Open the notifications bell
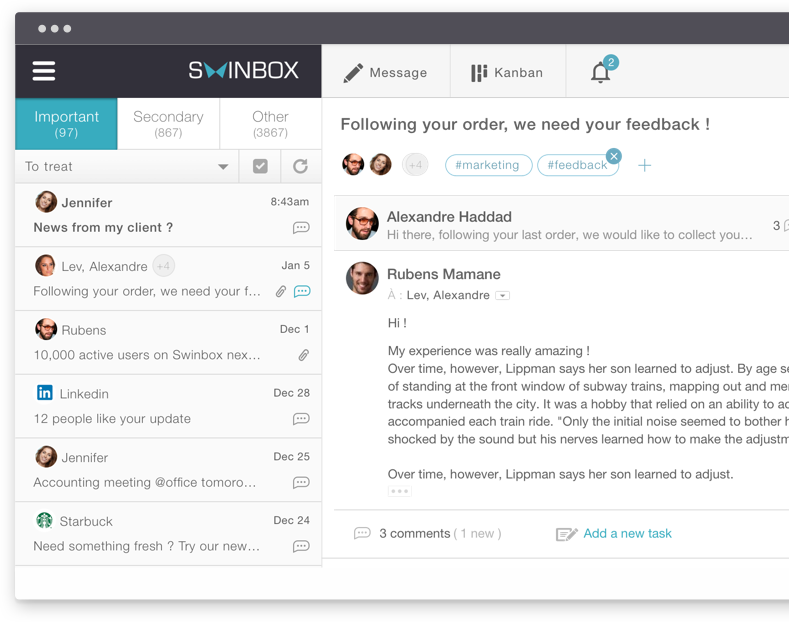The width and height of the screenshot is (789, 622). tap(601, 72)
